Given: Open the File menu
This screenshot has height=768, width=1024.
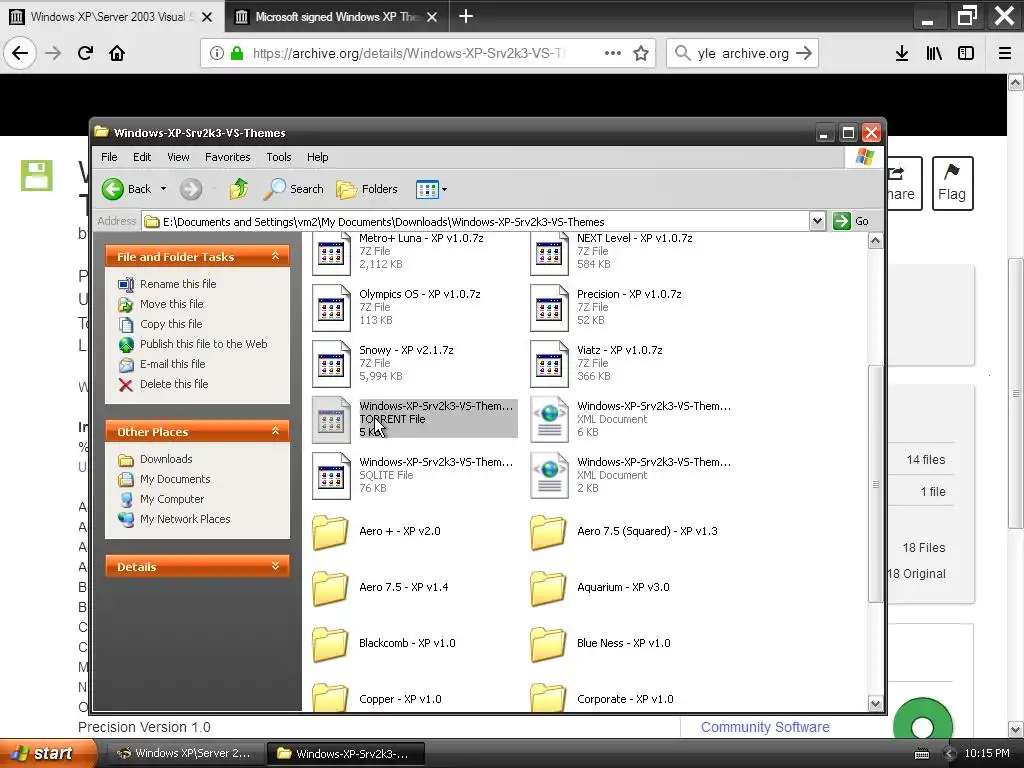Looking at the screenshot, I should click(x=109, y=157).
